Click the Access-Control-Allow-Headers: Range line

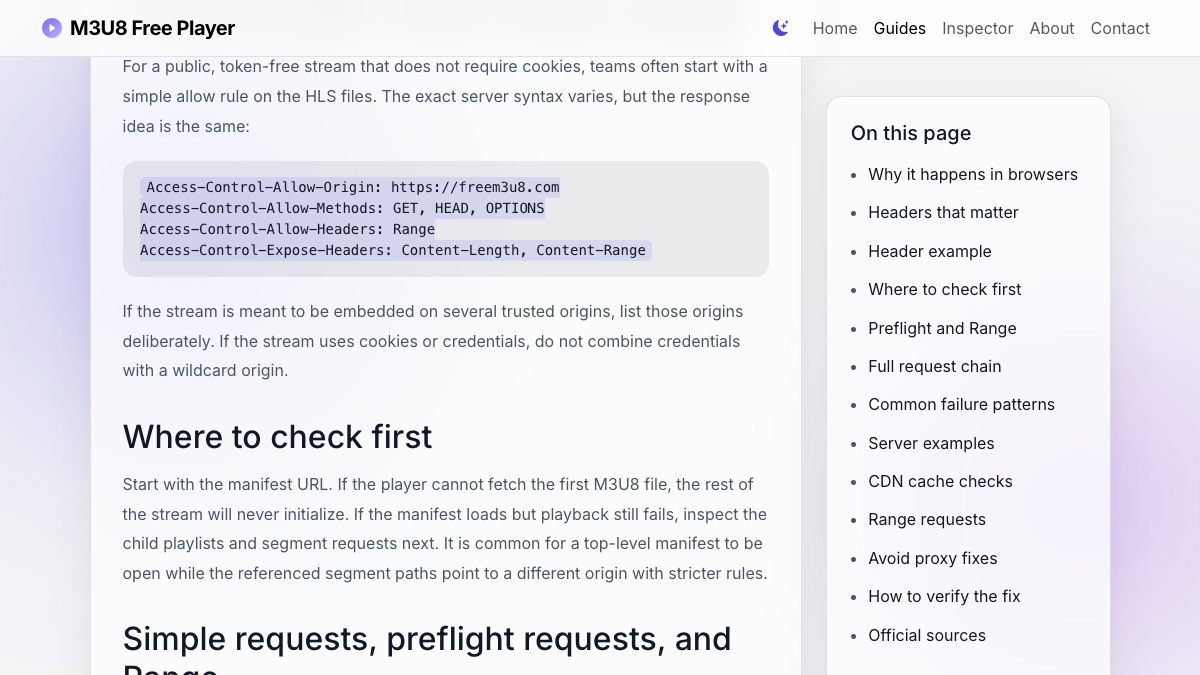pos(287,229)
